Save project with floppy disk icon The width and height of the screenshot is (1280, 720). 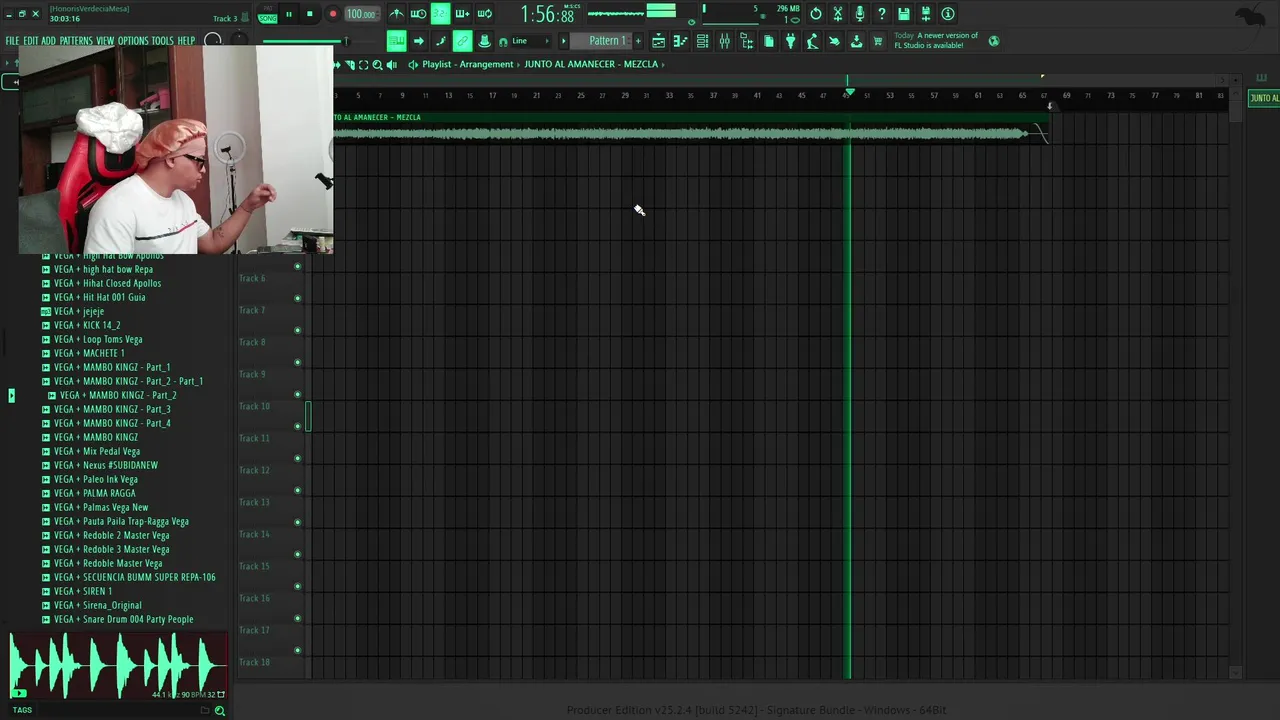pos(904,14)
